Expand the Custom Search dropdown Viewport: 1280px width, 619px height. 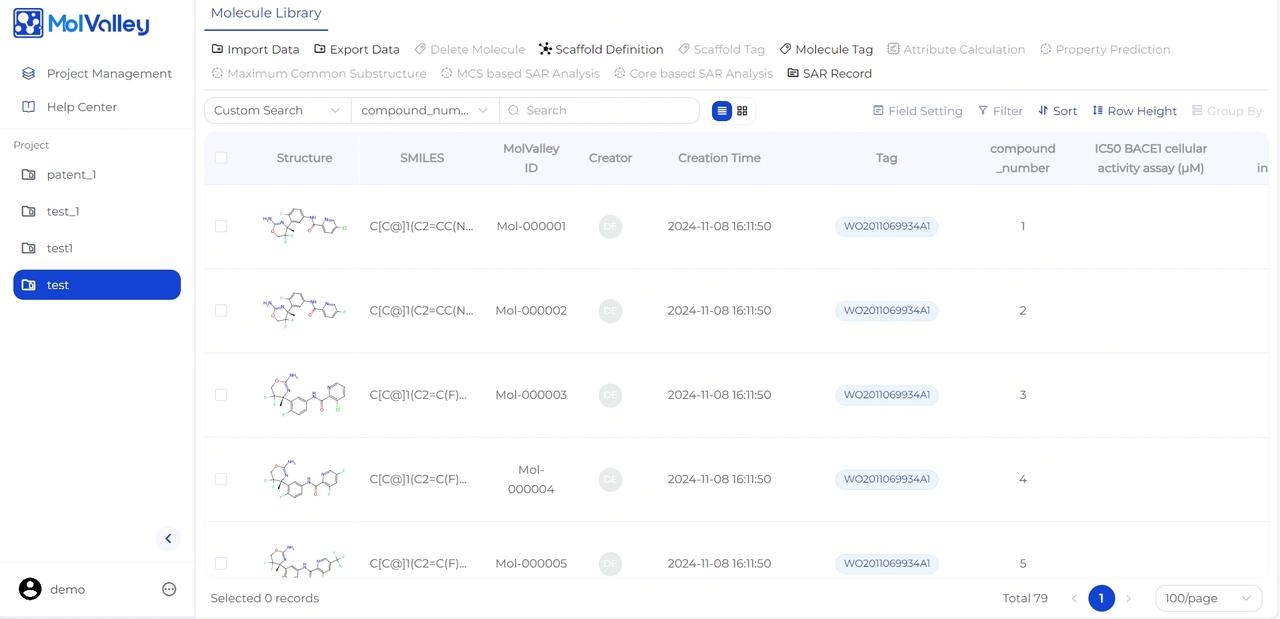277,111
